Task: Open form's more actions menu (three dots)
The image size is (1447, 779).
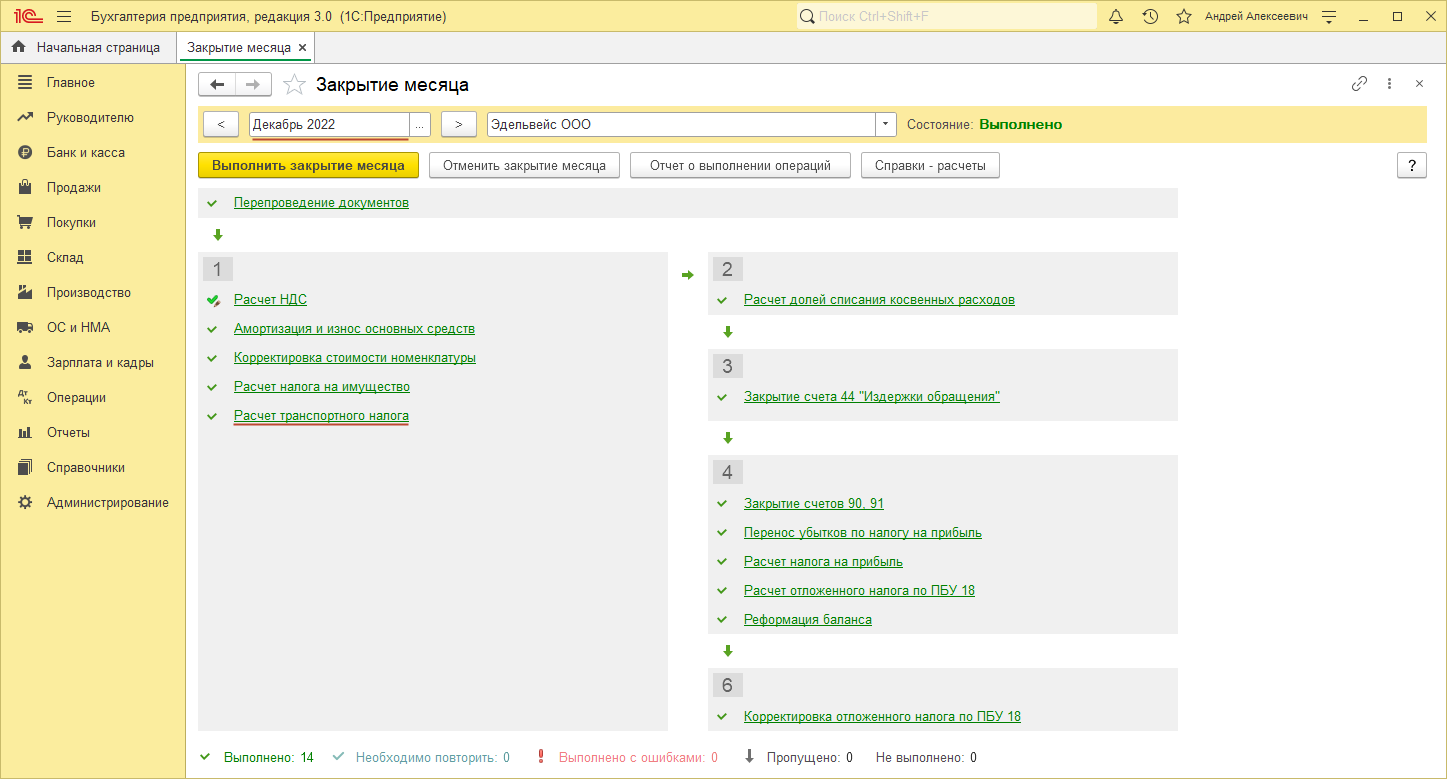Action: point(1389,84)
